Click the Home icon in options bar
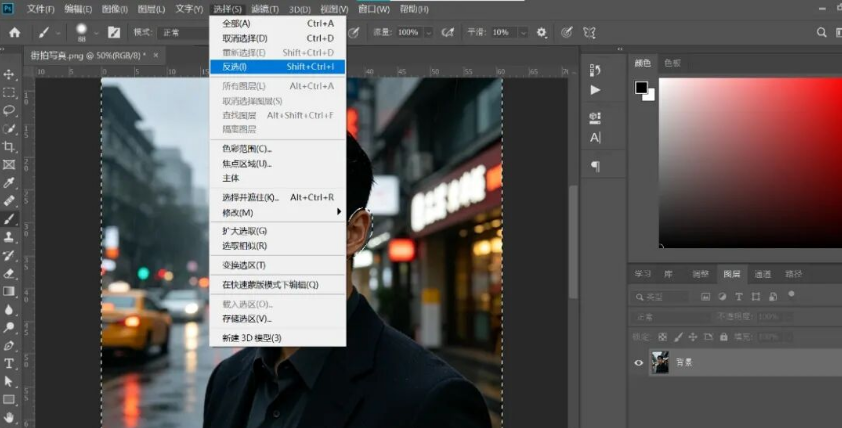This screenshot has width=842, height=428. coord(14,32)
